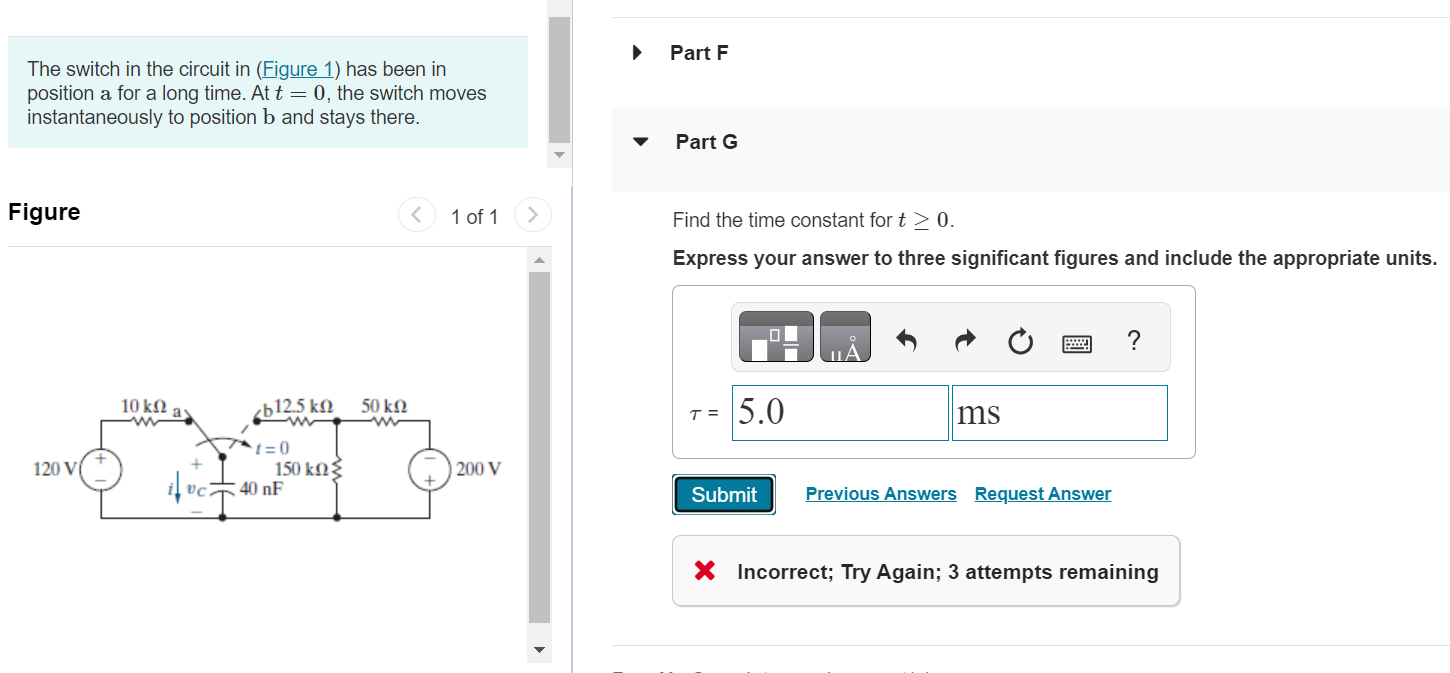Click the redo arrow in answer toolbar

point(964,340)
